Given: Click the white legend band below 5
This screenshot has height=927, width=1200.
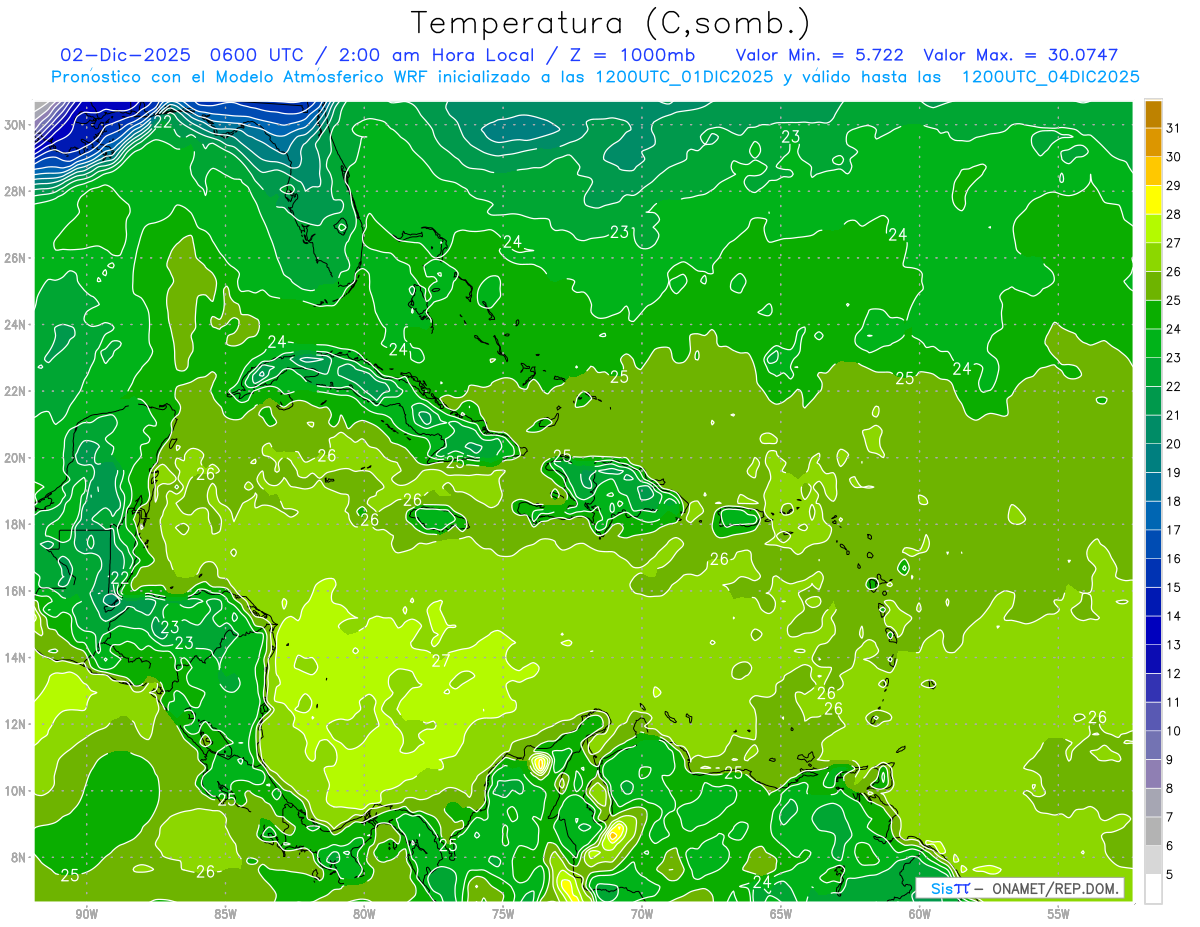Looking at the screenshot, I should 1153,889.
